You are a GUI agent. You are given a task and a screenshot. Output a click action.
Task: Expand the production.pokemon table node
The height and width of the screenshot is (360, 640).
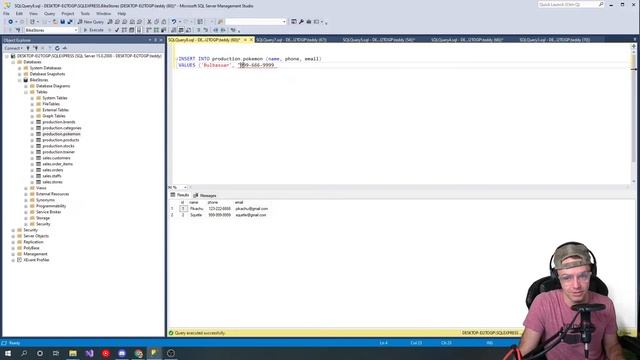pos(32,134)
